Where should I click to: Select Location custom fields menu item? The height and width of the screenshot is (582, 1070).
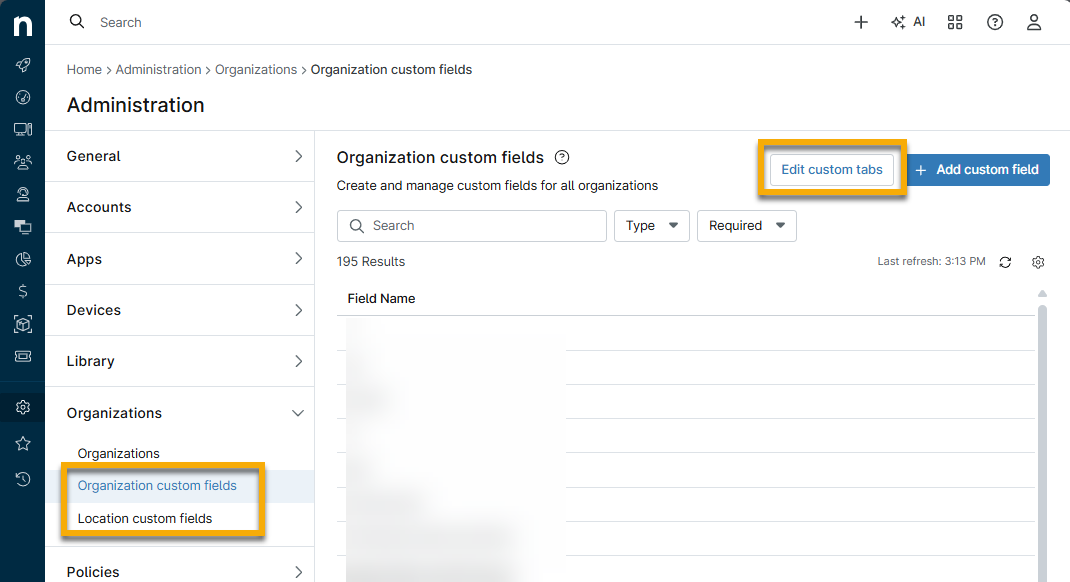pos(146,518)
